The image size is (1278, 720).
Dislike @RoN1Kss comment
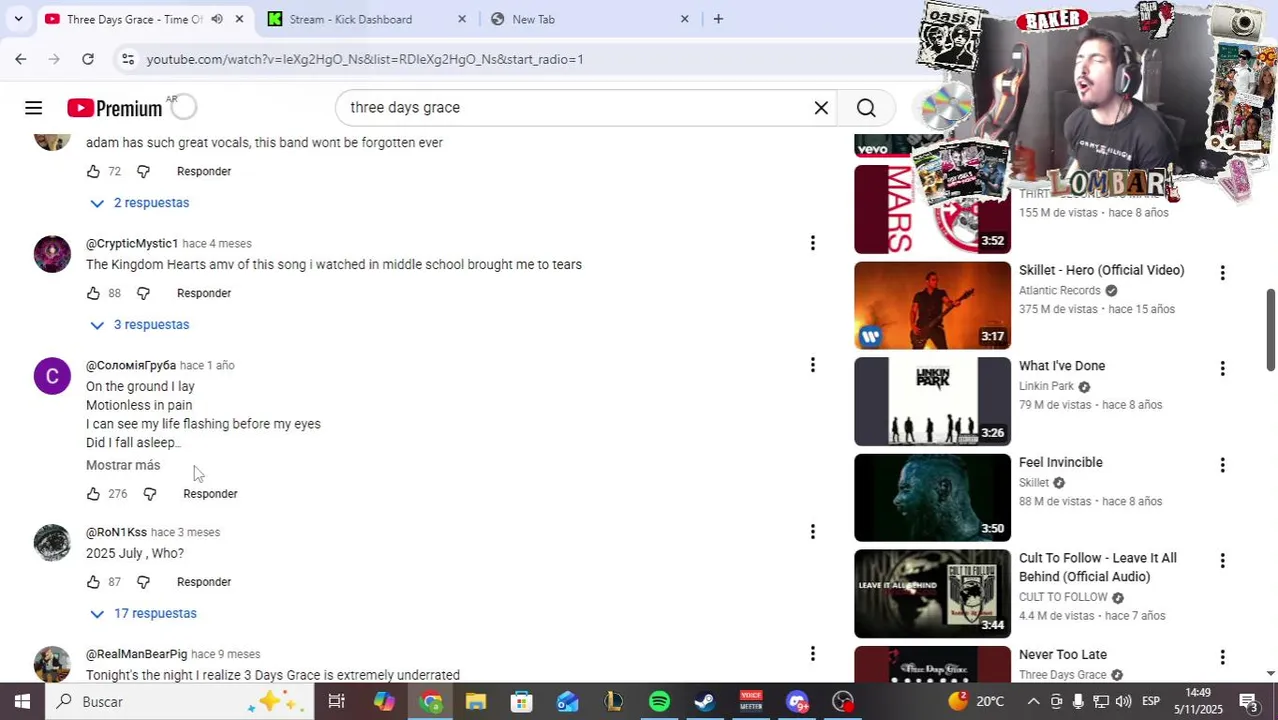click(143, 582)
